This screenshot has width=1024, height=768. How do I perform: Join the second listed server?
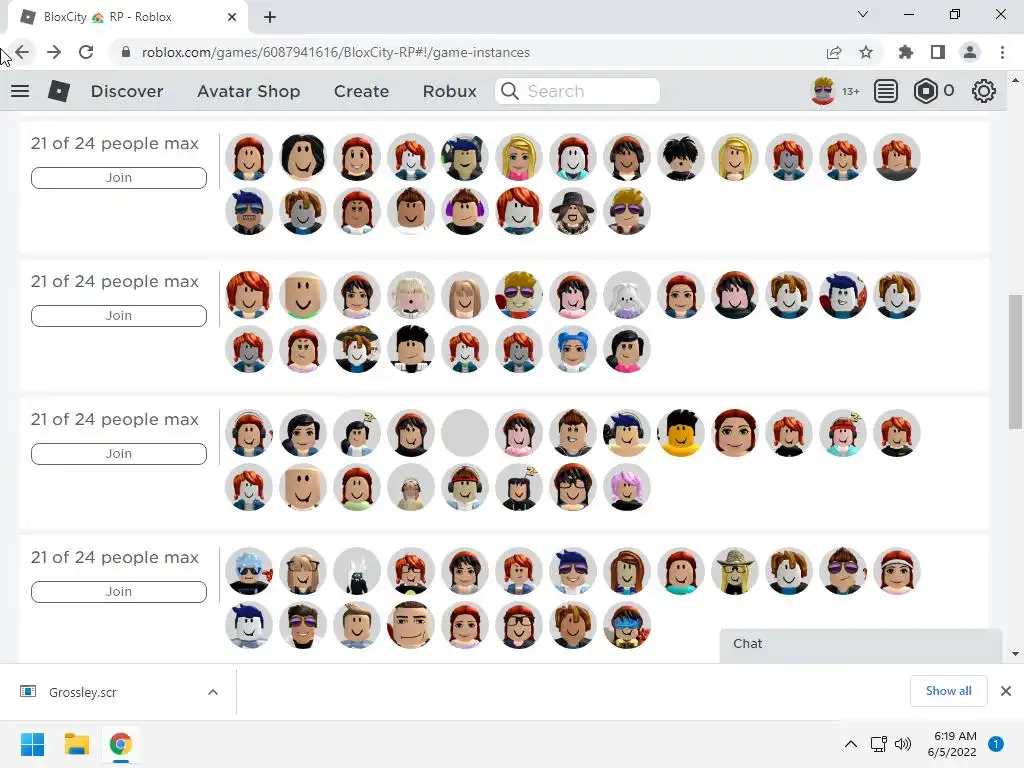pos(119,315)
